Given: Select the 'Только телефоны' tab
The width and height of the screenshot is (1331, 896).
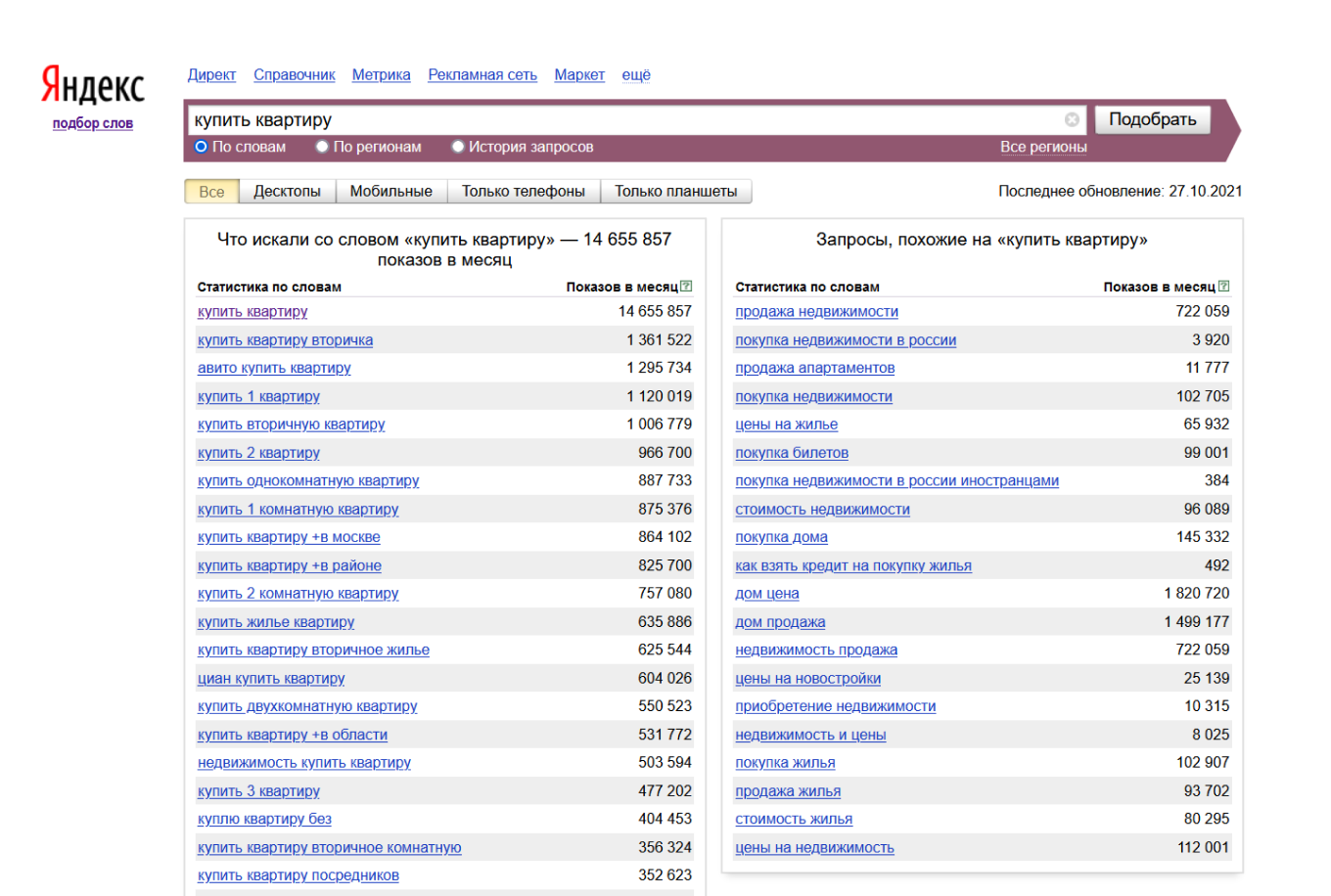Looking at the screenshot, I should (523, 192).
